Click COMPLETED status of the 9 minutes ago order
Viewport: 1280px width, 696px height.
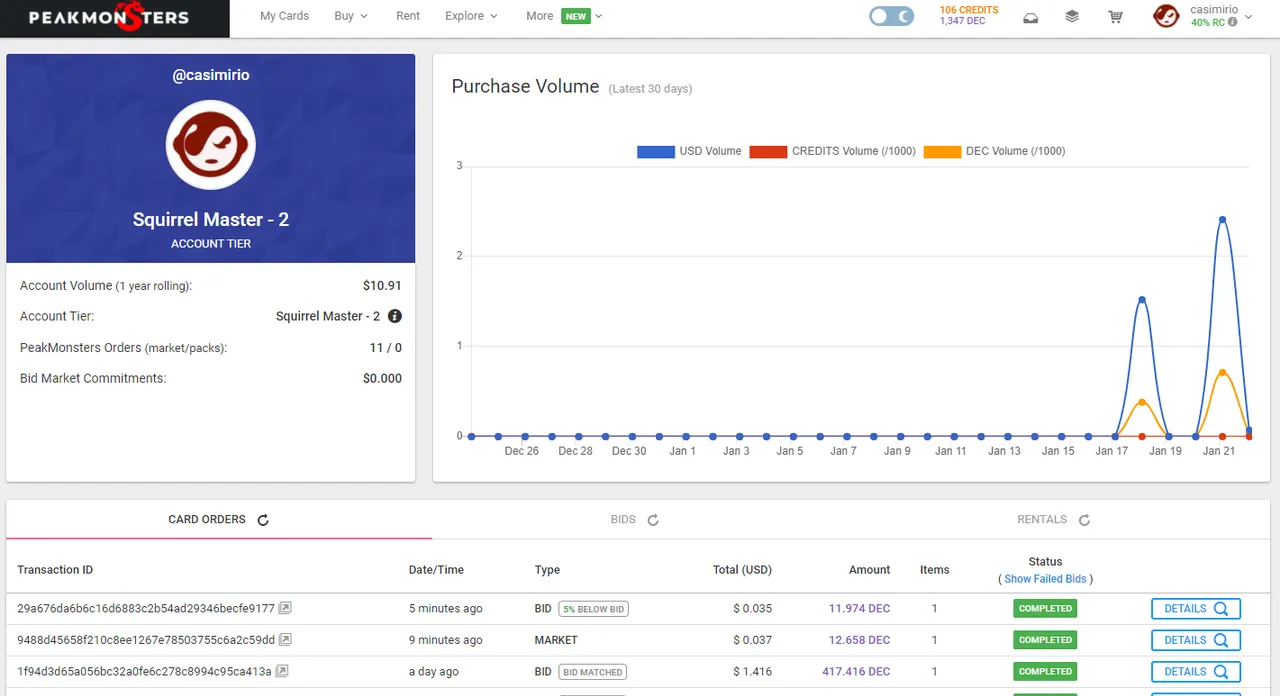pos(1045,640)
